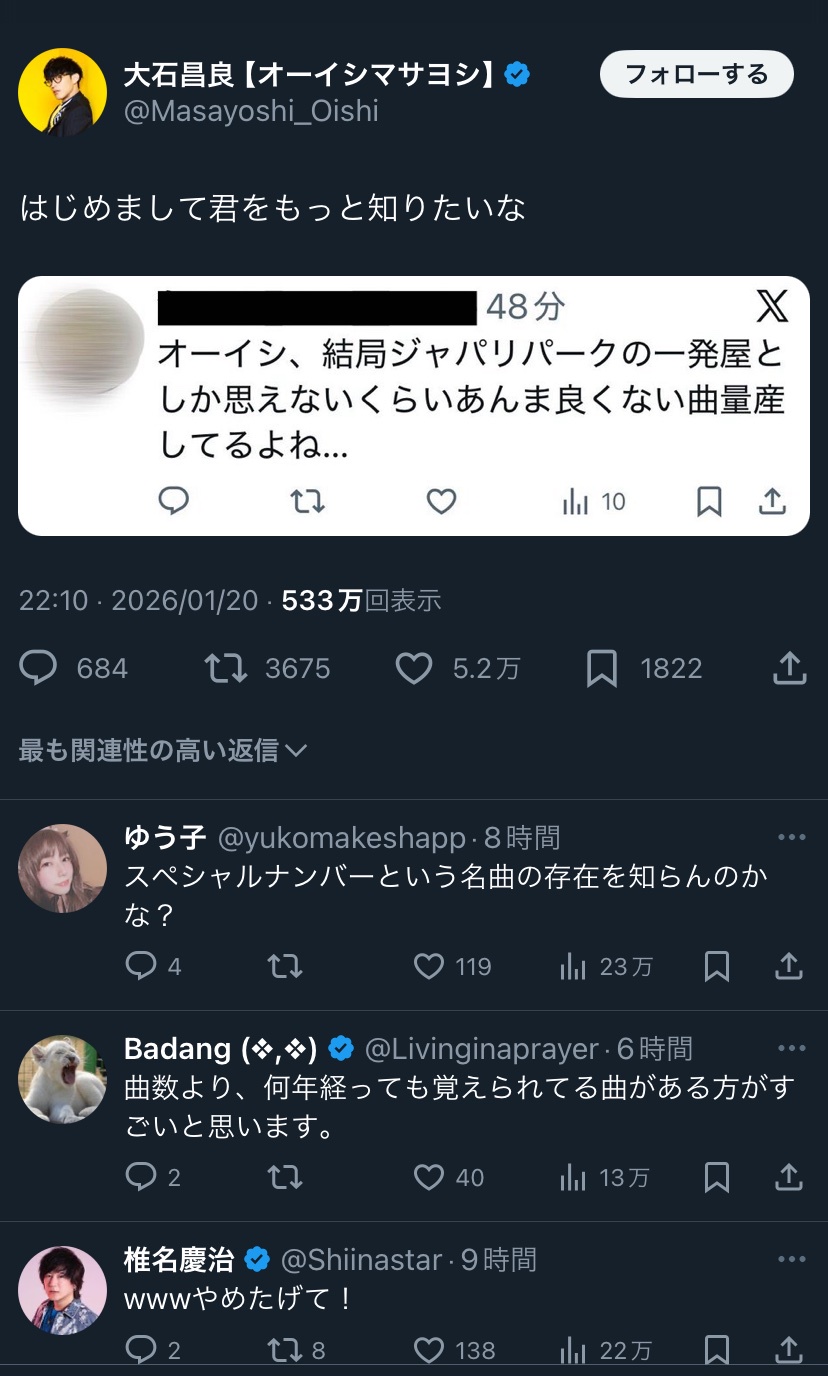The height and width of the screenshot is (1376, 828).
Task: Repost the main tweet with 3675 reposts
Action: pos(226,668)
